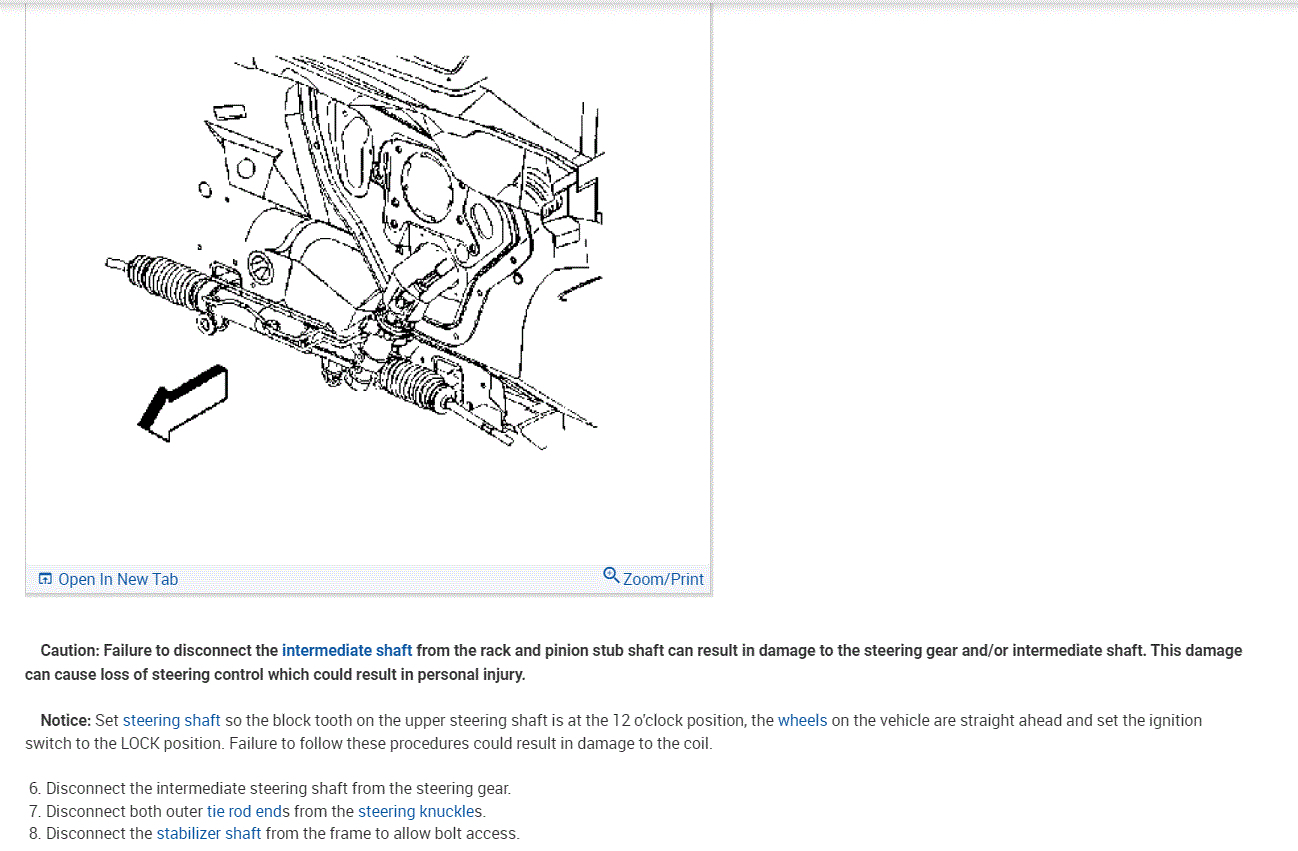Click the magnifier icon beside Zoom/Print

click(x=611, y=575)
